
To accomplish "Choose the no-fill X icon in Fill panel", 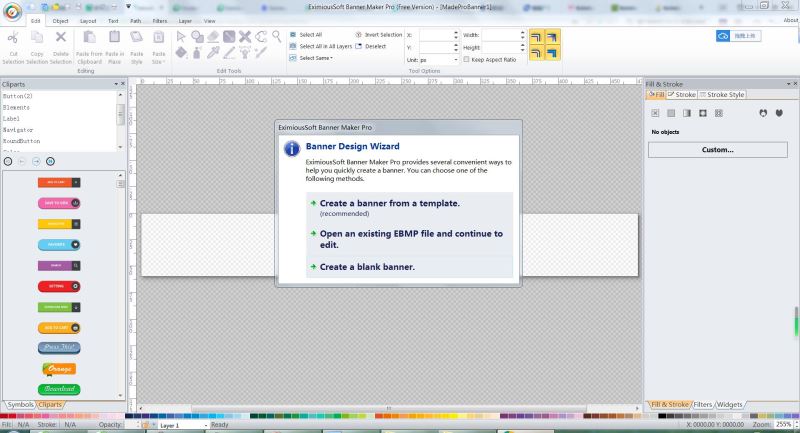I will (655, 113).
